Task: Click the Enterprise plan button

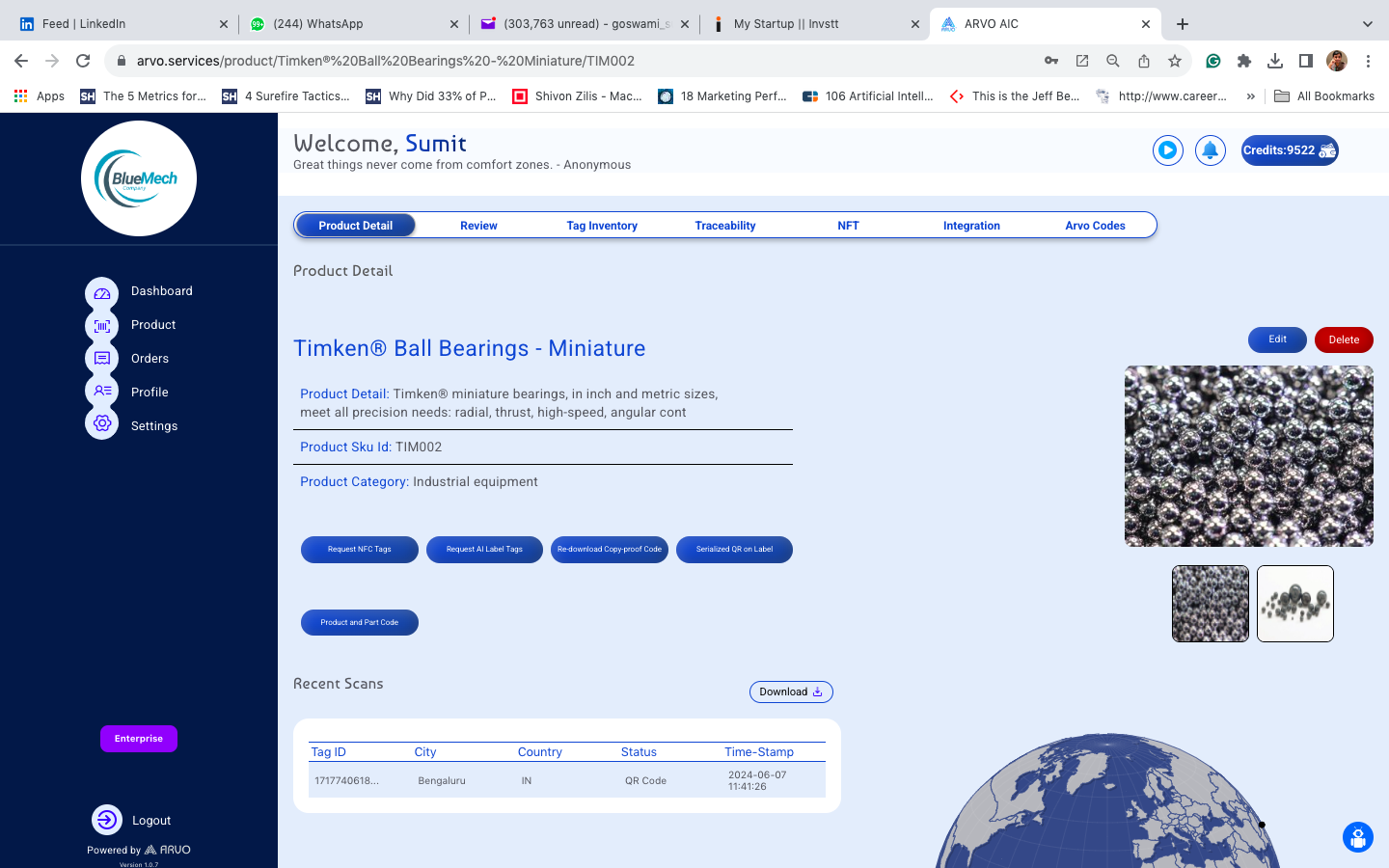Action: click(x=139, y=739)
